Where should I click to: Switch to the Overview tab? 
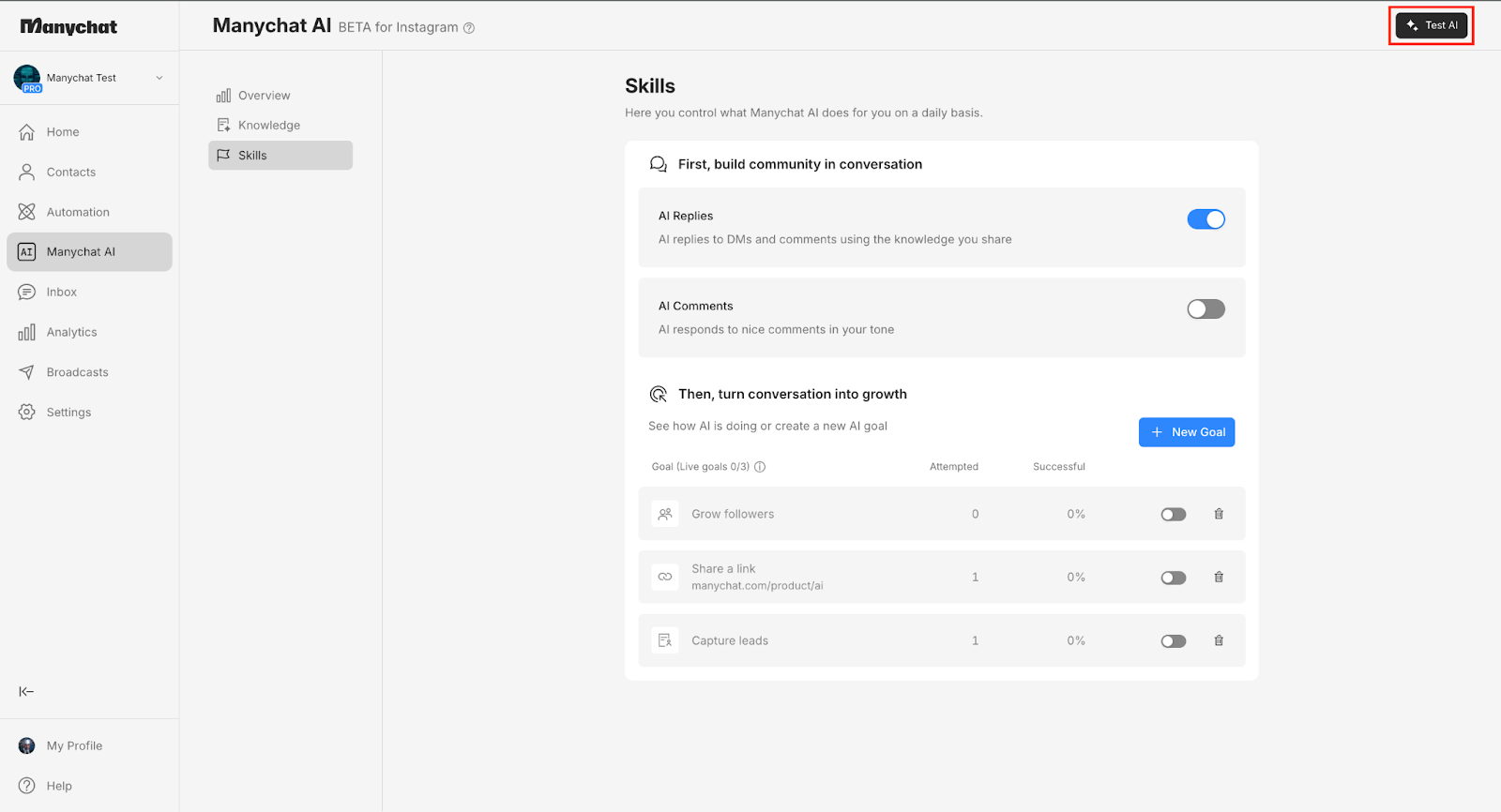click(x=264, y=96)
